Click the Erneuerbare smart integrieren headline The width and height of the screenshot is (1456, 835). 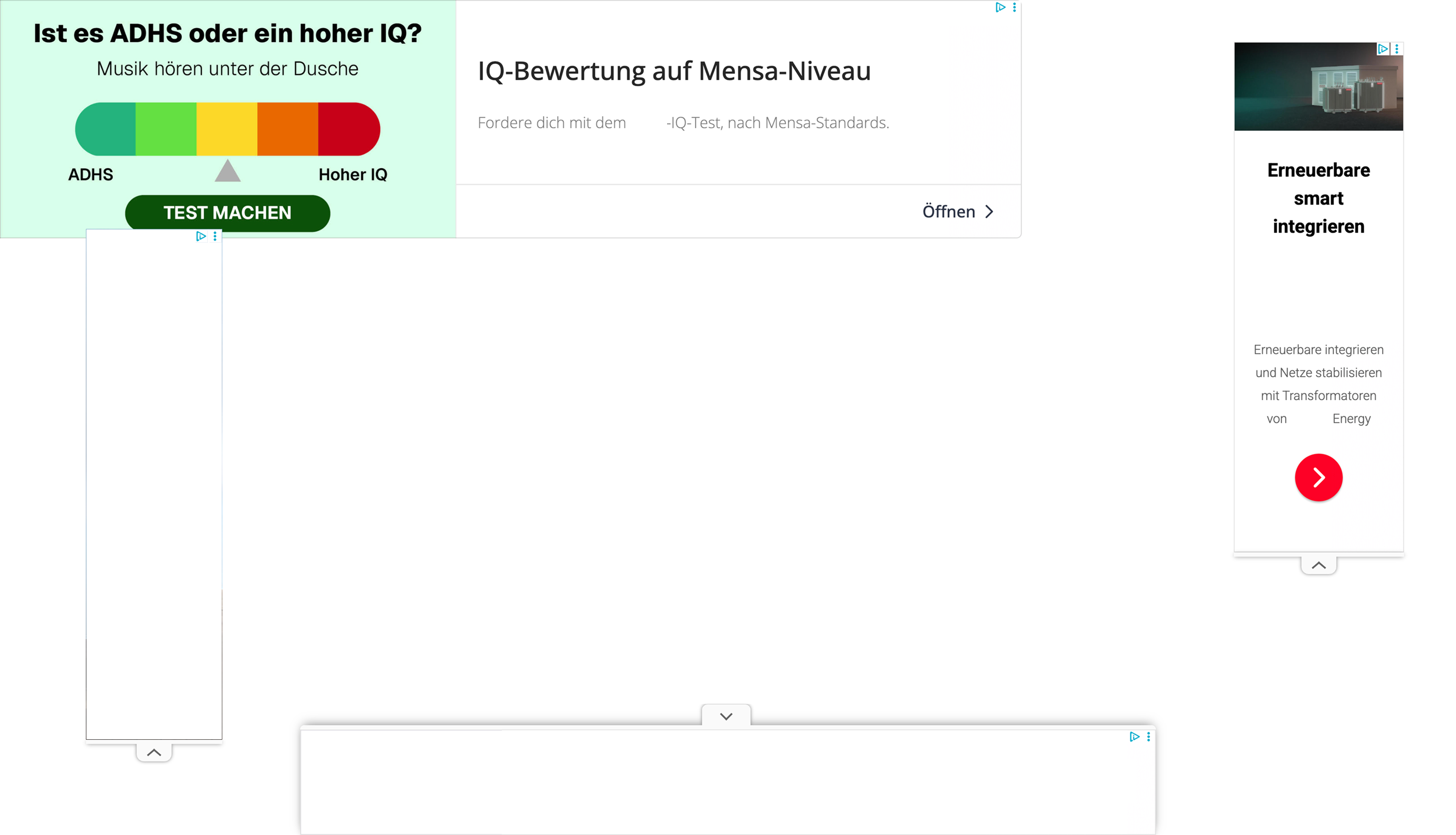click(x=1318, y=198)
